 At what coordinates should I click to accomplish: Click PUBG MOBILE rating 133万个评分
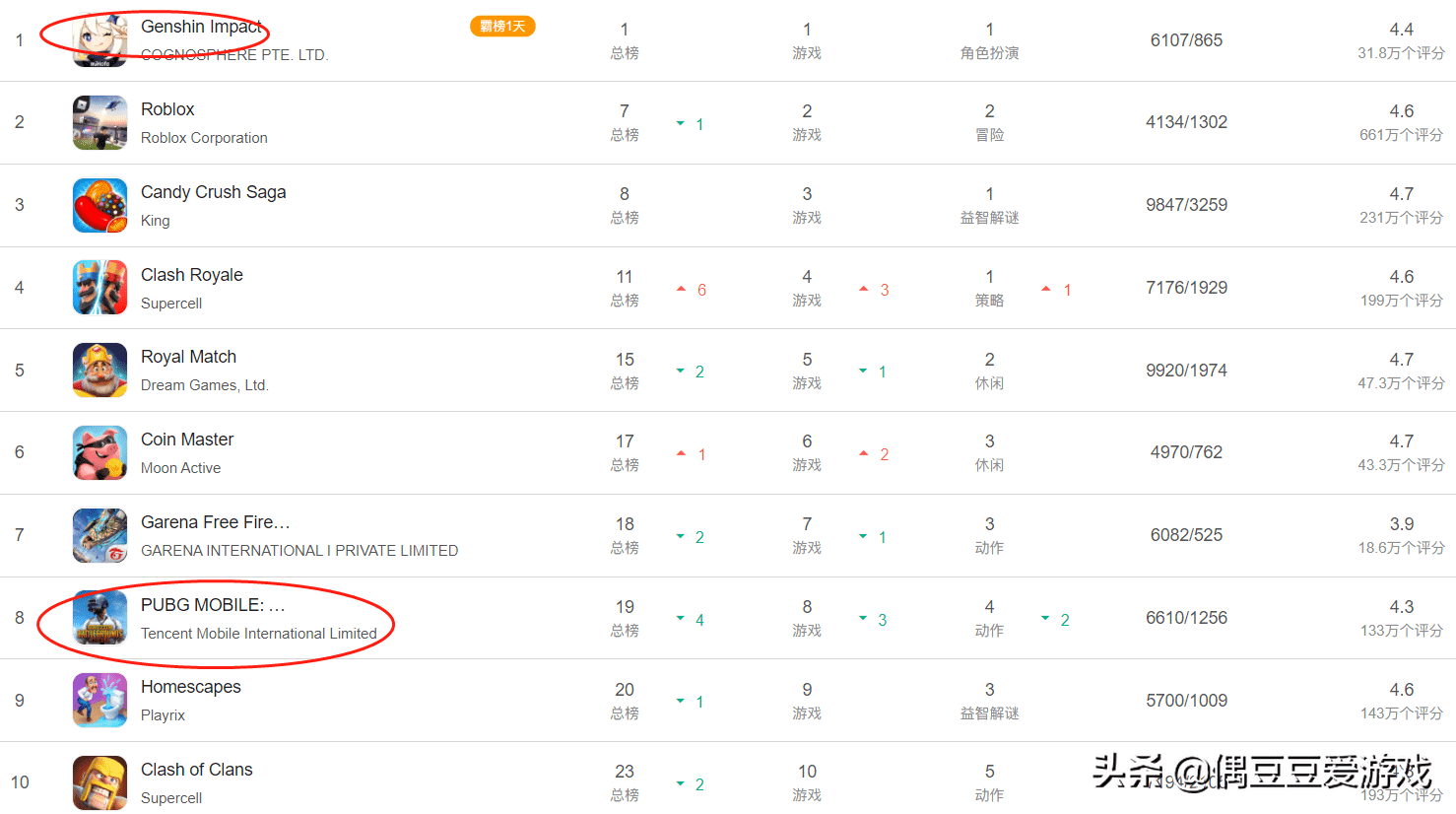click(x=1401, y=631)
